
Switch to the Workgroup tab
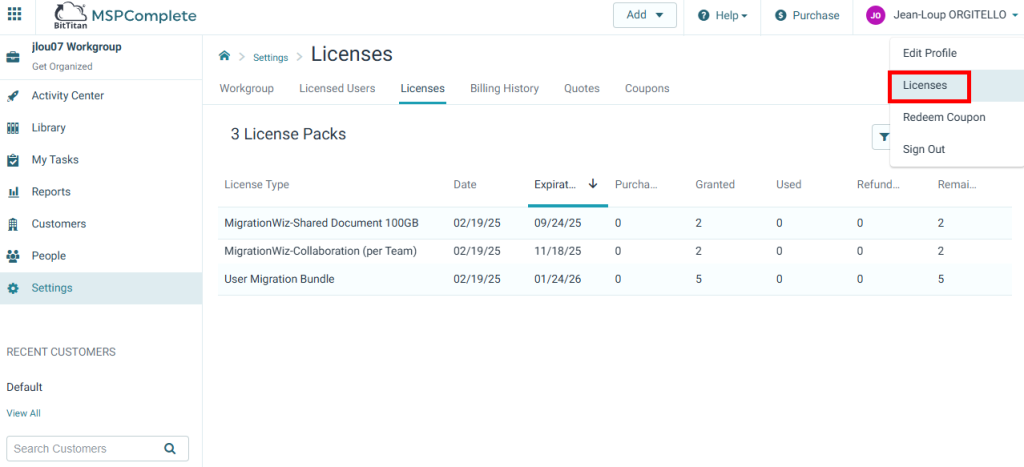point(246,88)
